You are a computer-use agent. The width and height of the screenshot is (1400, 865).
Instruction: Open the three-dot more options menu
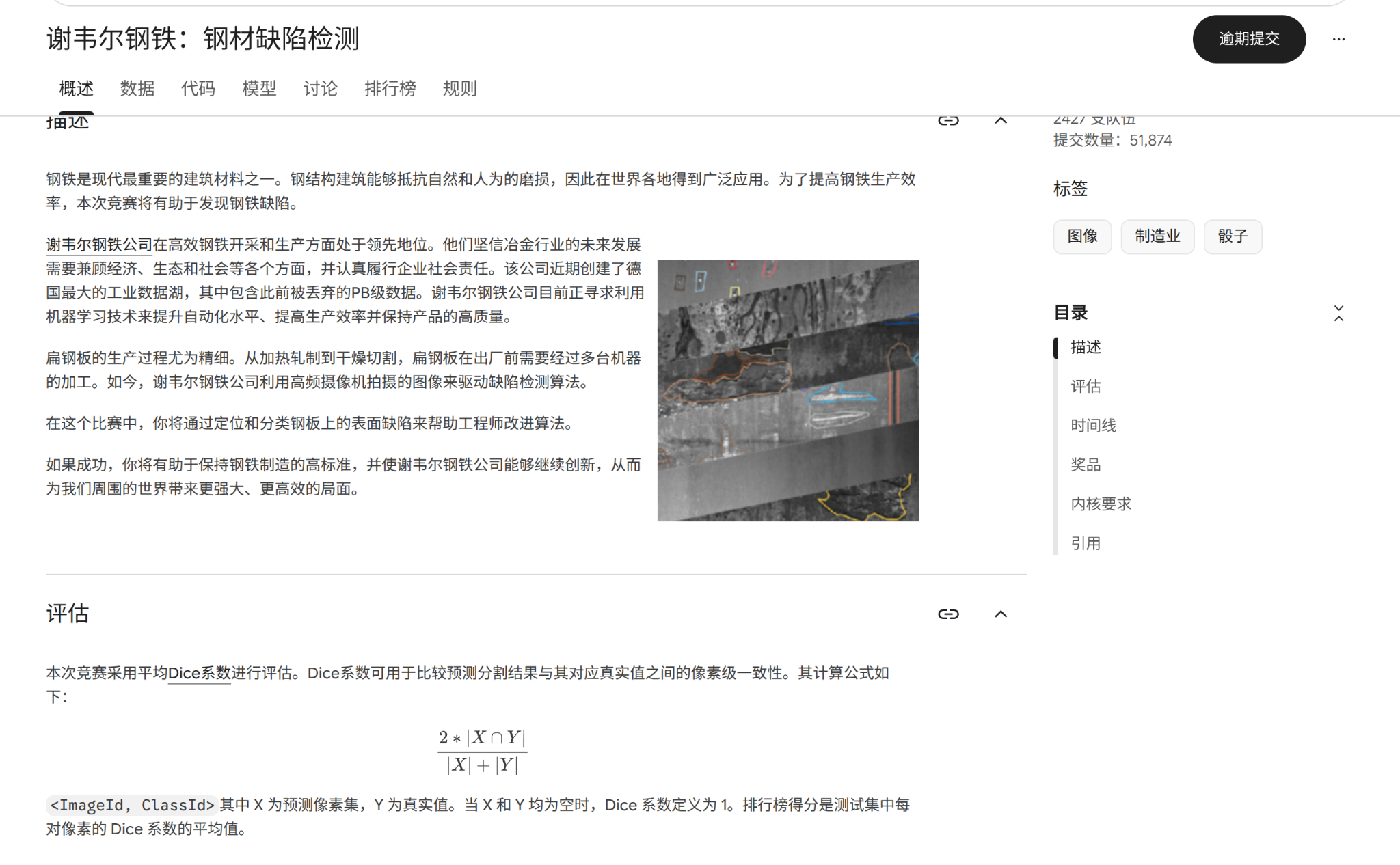(1338, 39)
